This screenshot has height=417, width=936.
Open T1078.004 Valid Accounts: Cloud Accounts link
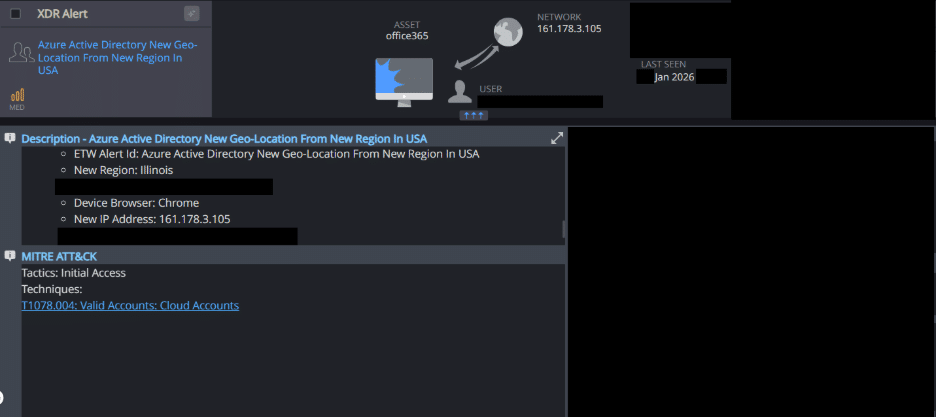click(x=130, y=305)
